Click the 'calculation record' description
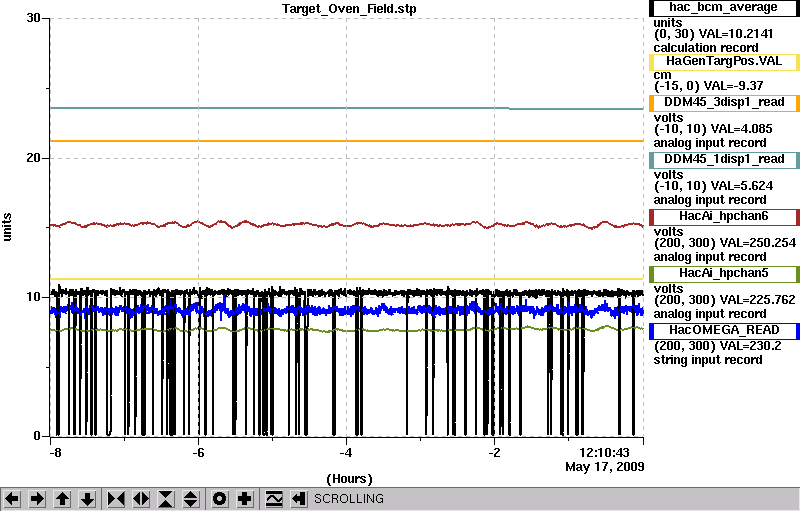The width and height of the screenshot is (800, 511). (x=706, y=48)
